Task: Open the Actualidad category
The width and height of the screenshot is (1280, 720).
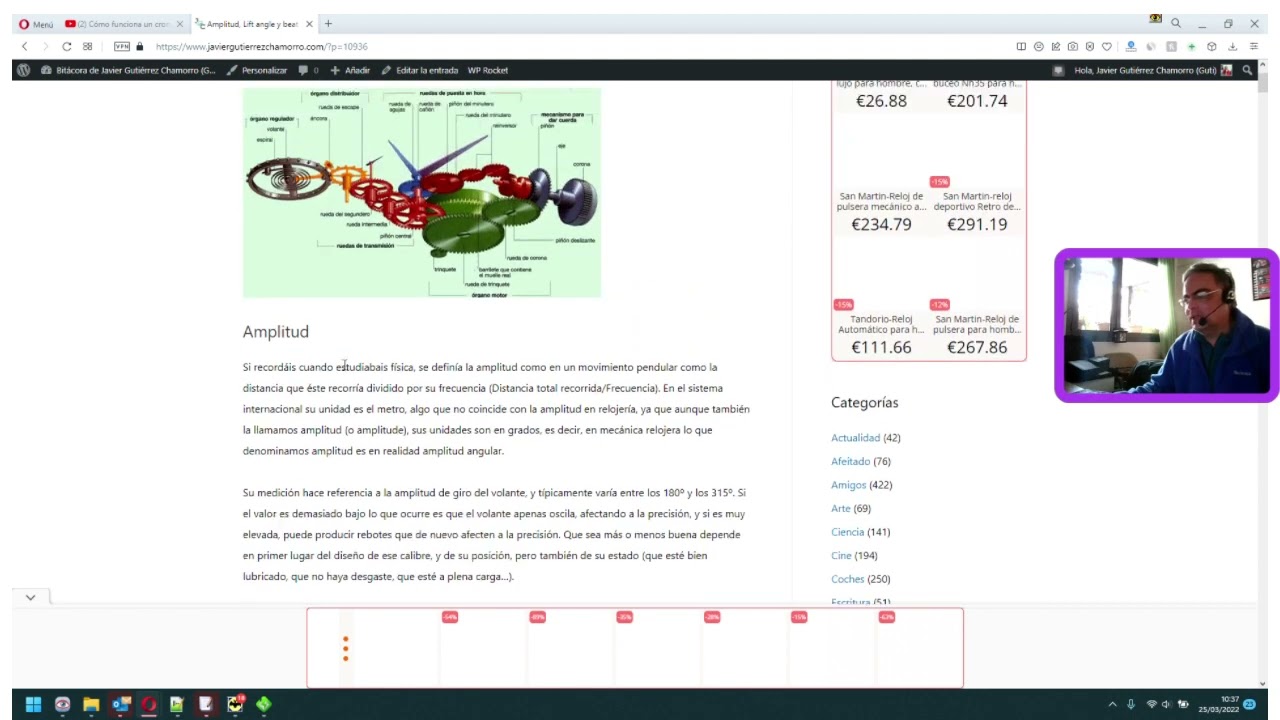Action: (x=855, y=438)
